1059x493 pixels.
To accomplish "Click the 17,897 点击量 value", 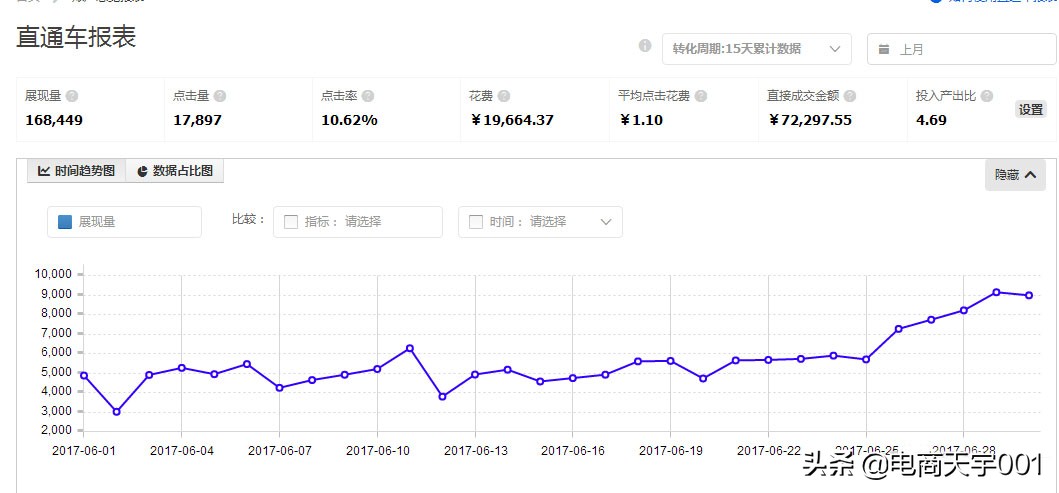I will (x=197, y=121).
